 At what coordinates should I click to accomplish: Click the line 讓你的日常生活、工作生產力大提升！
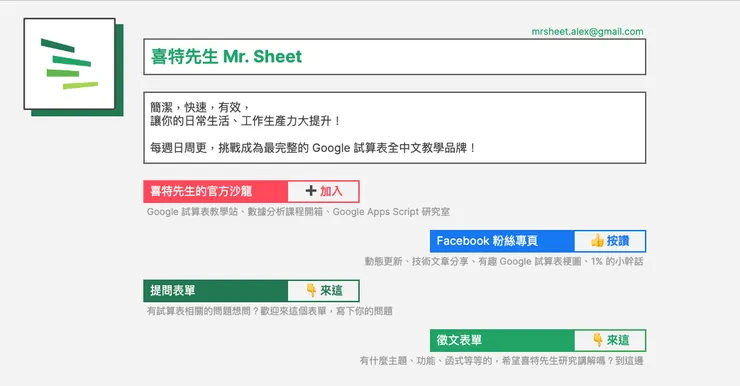[246, 121]
